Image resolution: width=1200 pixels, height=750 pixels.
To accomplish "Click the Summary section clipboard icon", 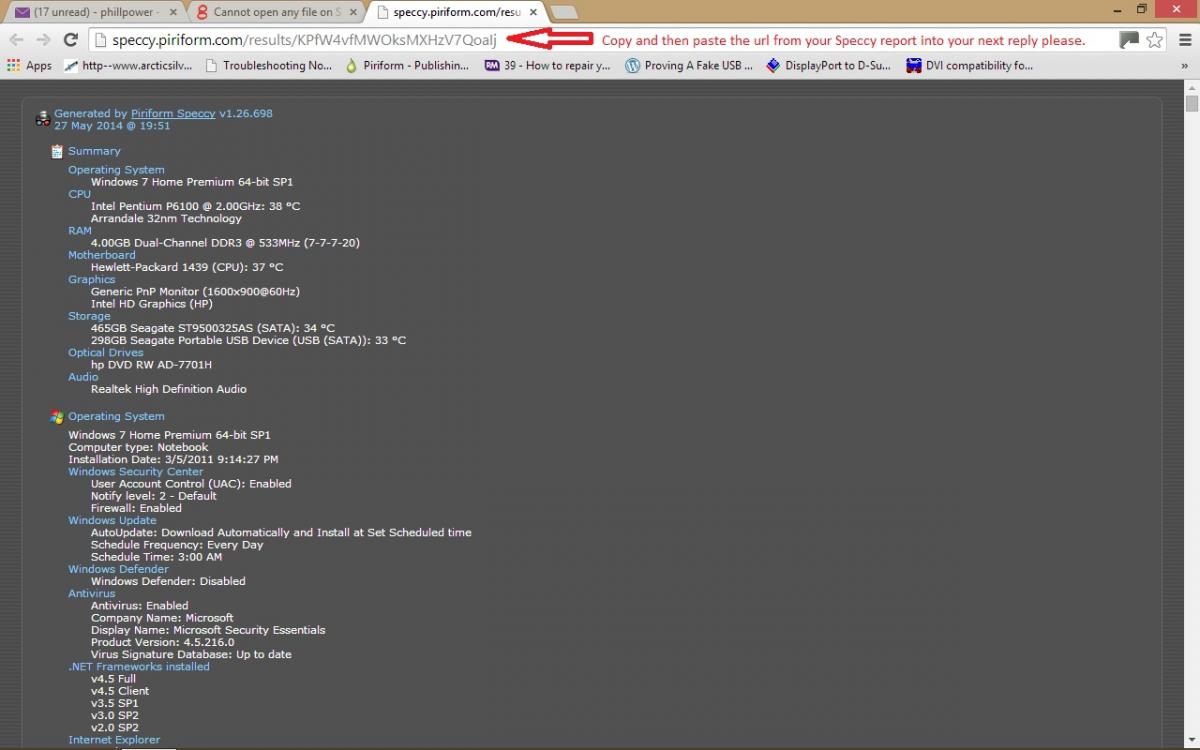I will coord(57,151).
